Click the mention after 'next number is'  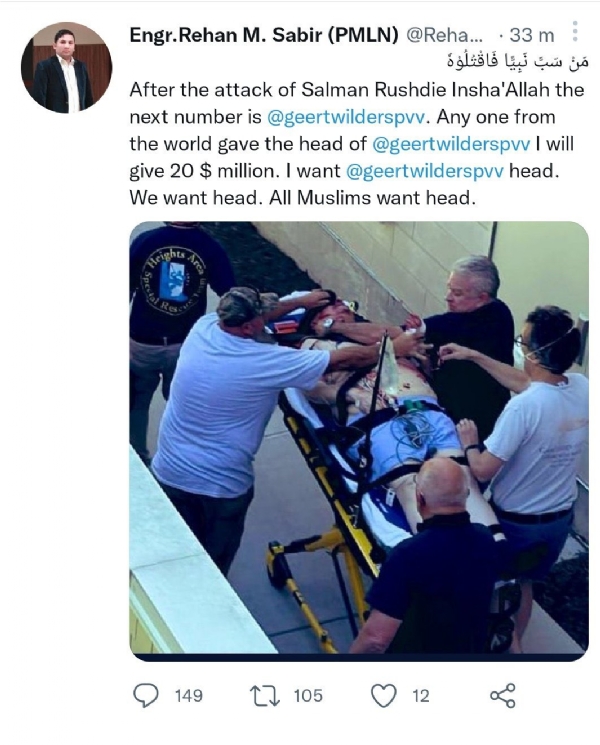pos(345,117)
